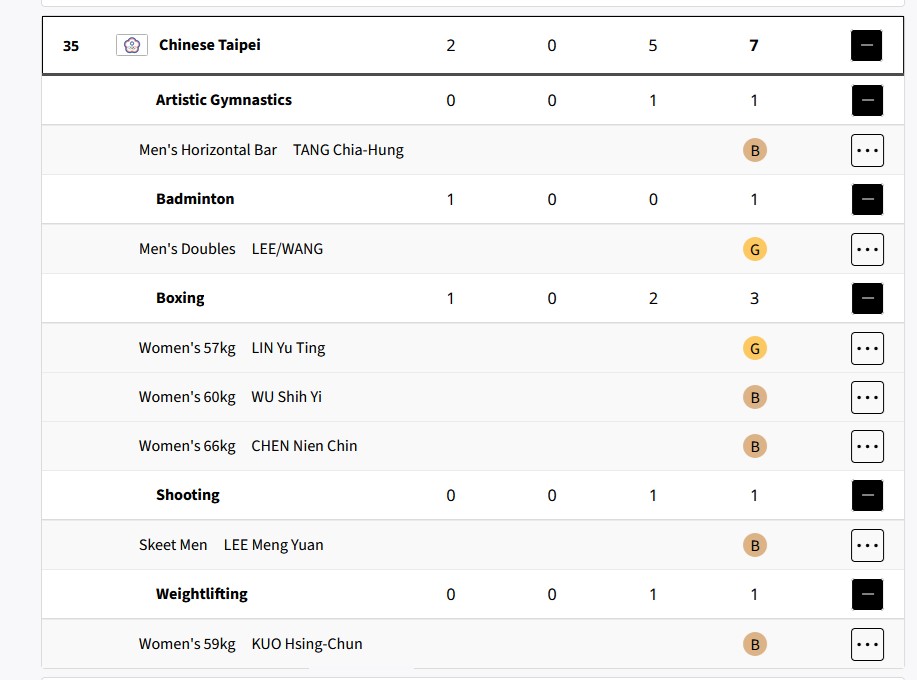This screenshot has height=680, width=917.
Task: Open the Men's Horizontal Bar event entry
Action: click(207, 149)
